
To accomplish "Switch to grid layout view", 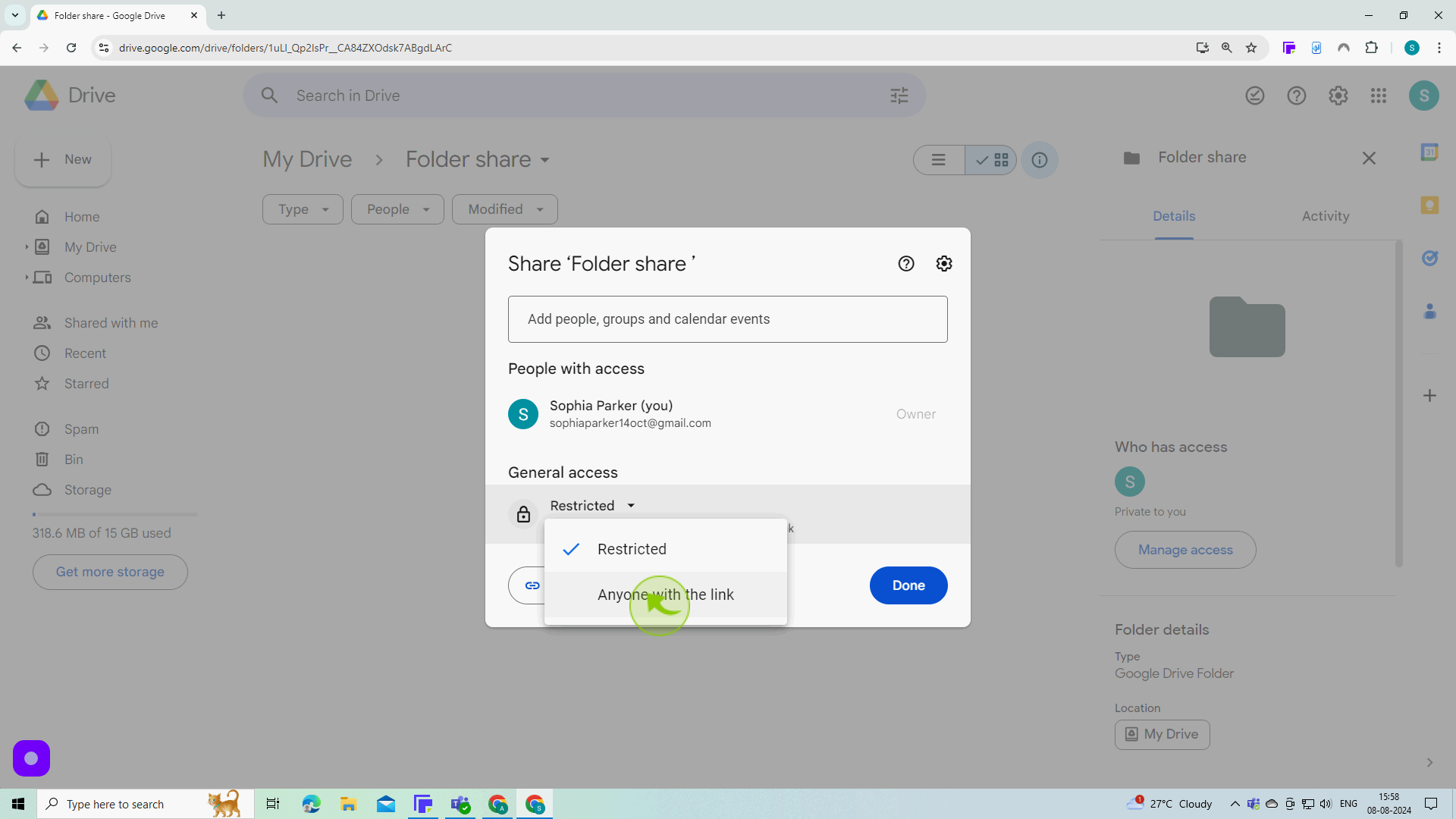I will point(991,160).
